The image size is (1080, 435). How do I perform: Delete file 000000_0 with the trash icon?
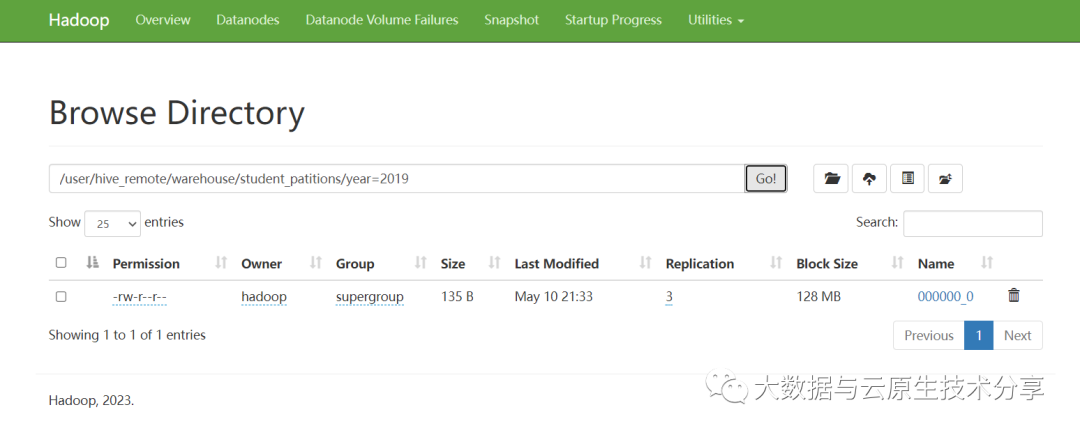coord(1014,295)
